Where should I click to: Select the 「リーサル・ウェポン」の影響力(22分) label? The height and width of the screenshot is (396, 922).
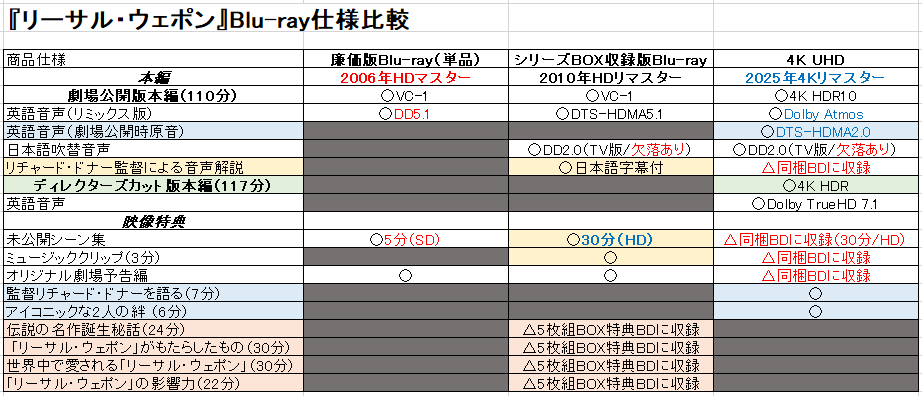153,383
